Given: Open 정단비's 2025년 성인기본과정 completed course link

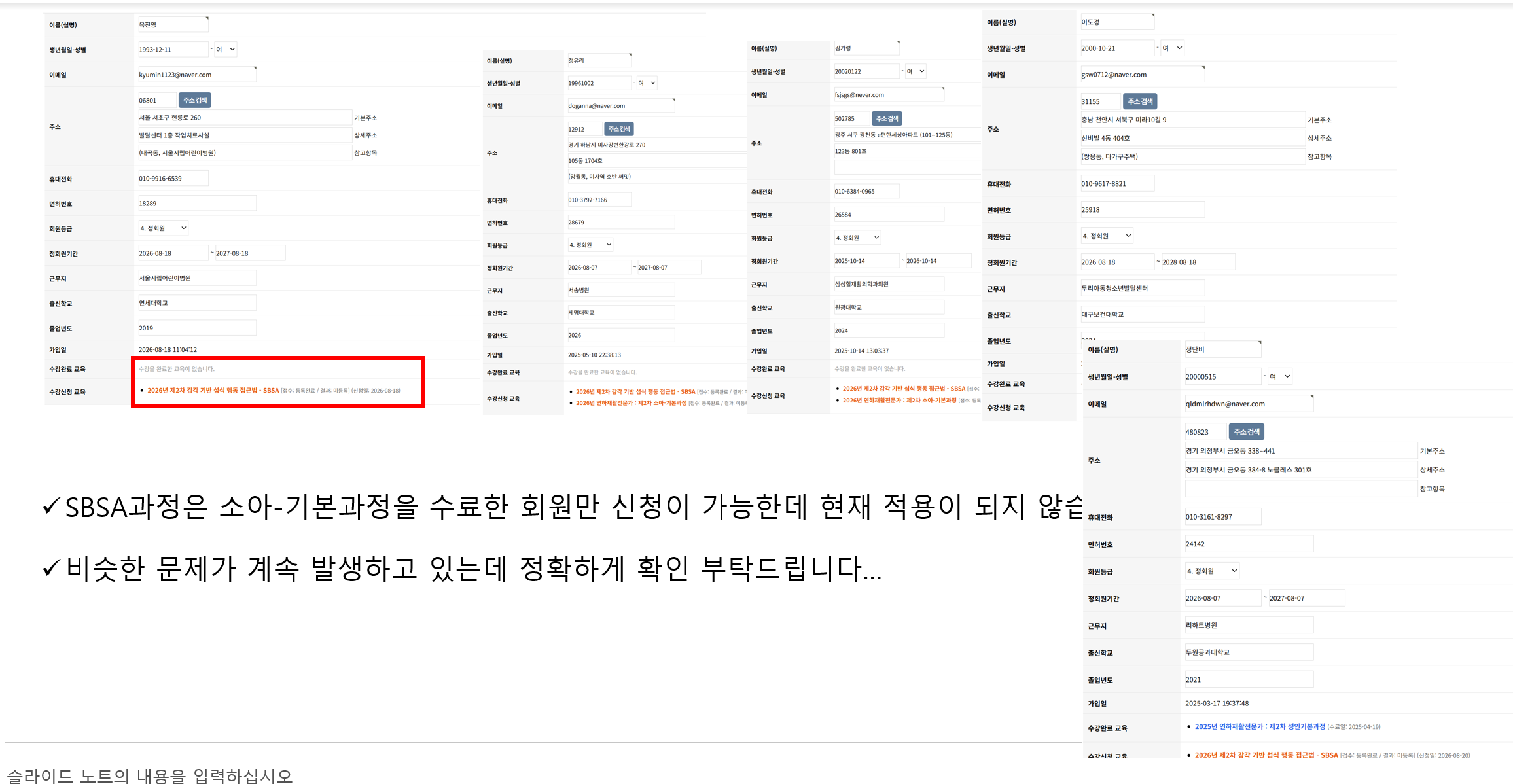Looking at the screenshot, I should click(x=1260, y=726).
